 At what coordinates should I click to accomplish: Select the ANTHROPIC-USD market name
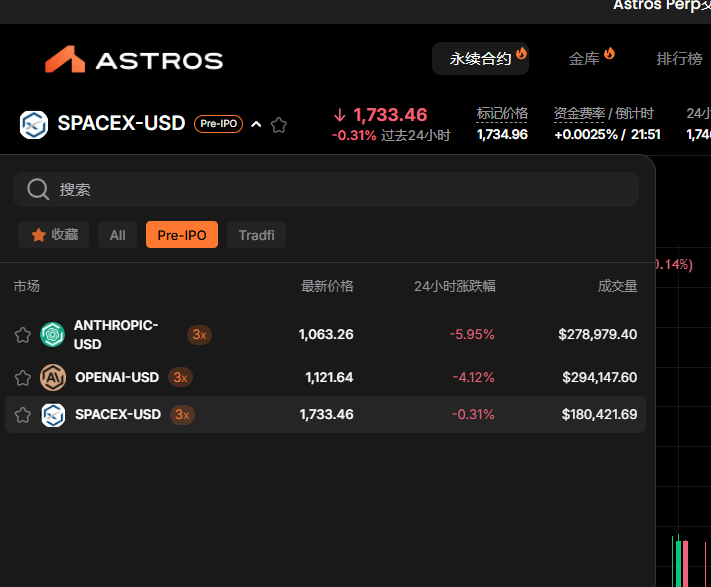point(116,335)
